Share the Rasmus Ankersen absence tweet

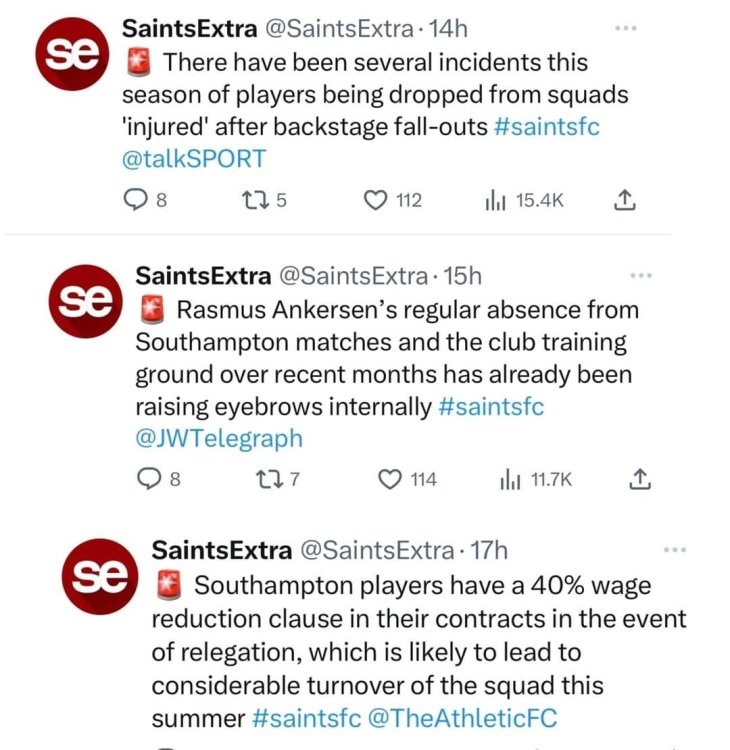(x=638, y=479)
